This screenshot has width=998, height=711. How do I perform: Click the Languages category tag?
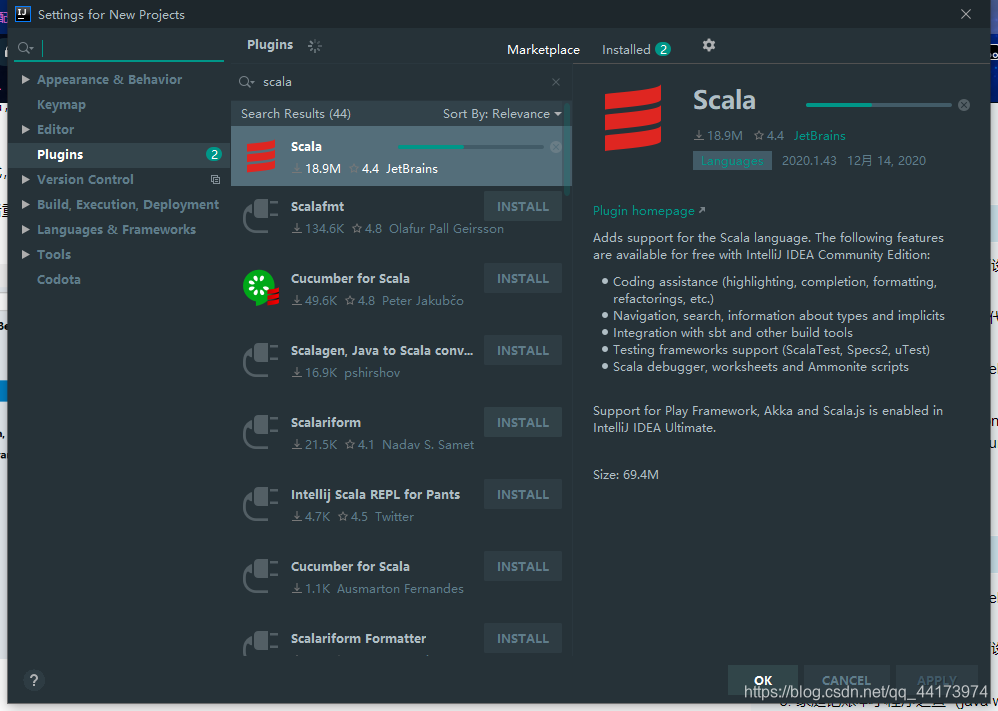[732, 160]
